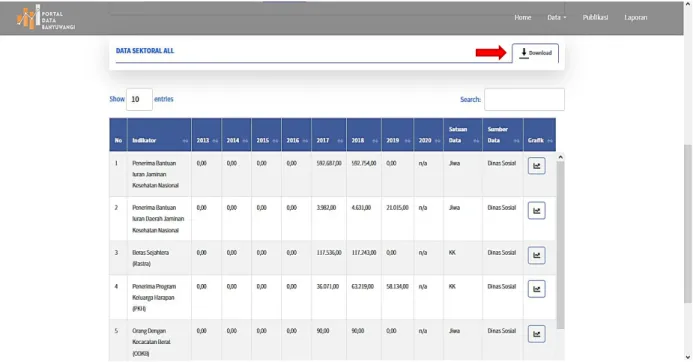Select 2017 value 36.071,00 in row 4
This screenshot has height=362, width=693.
pos(327,286)
